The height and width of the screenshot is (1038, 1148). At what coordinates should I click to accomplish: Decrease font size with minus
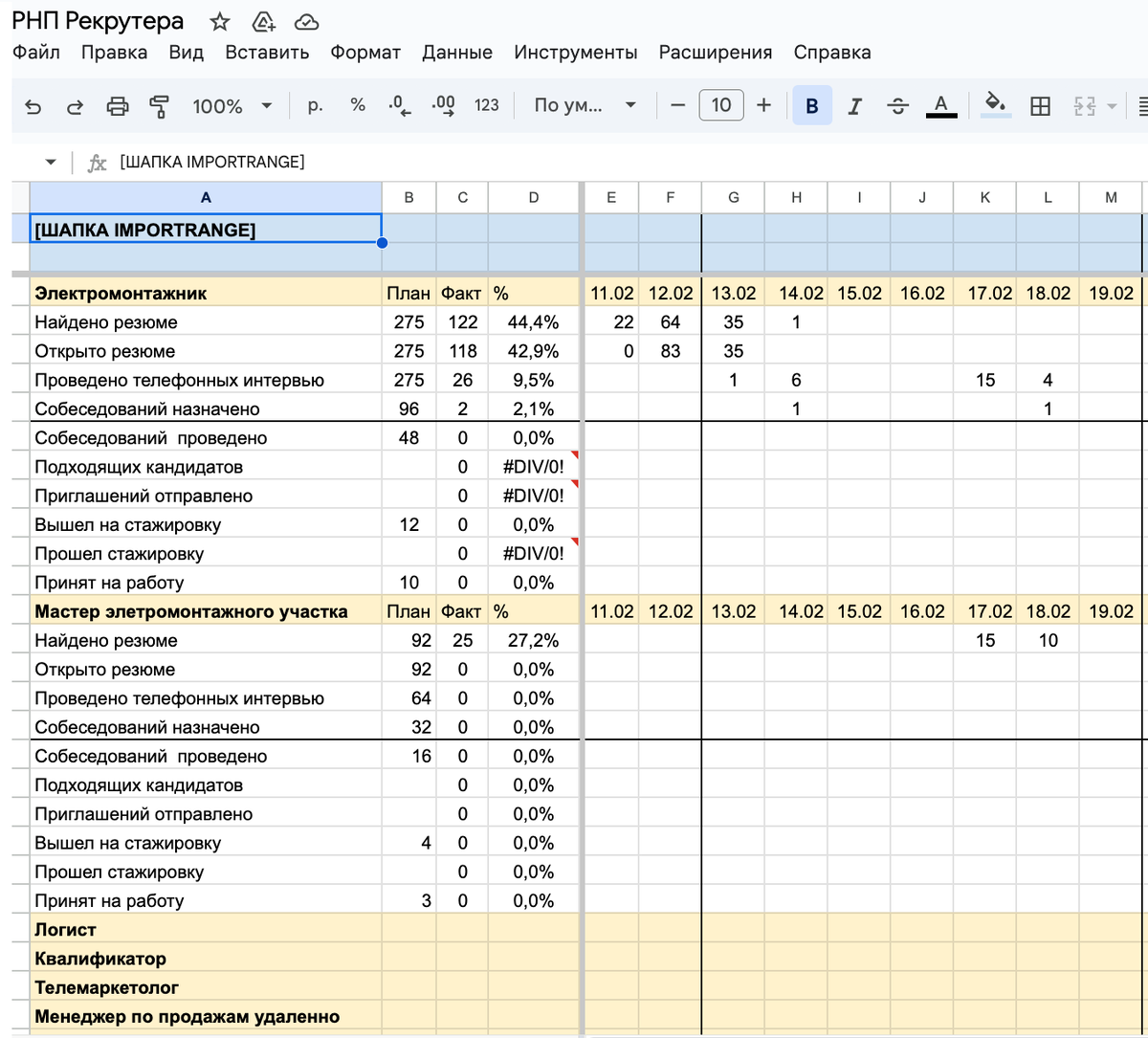point(678,105)
